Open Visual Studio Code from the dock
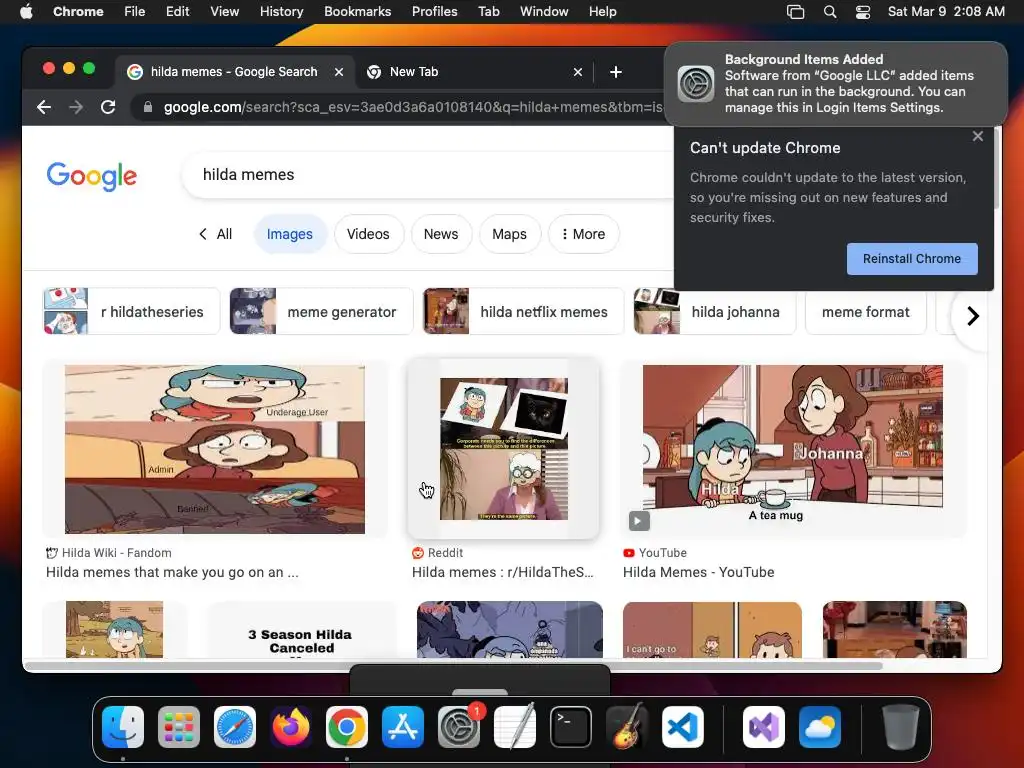Screen dimensions: 1024x768 683,727
